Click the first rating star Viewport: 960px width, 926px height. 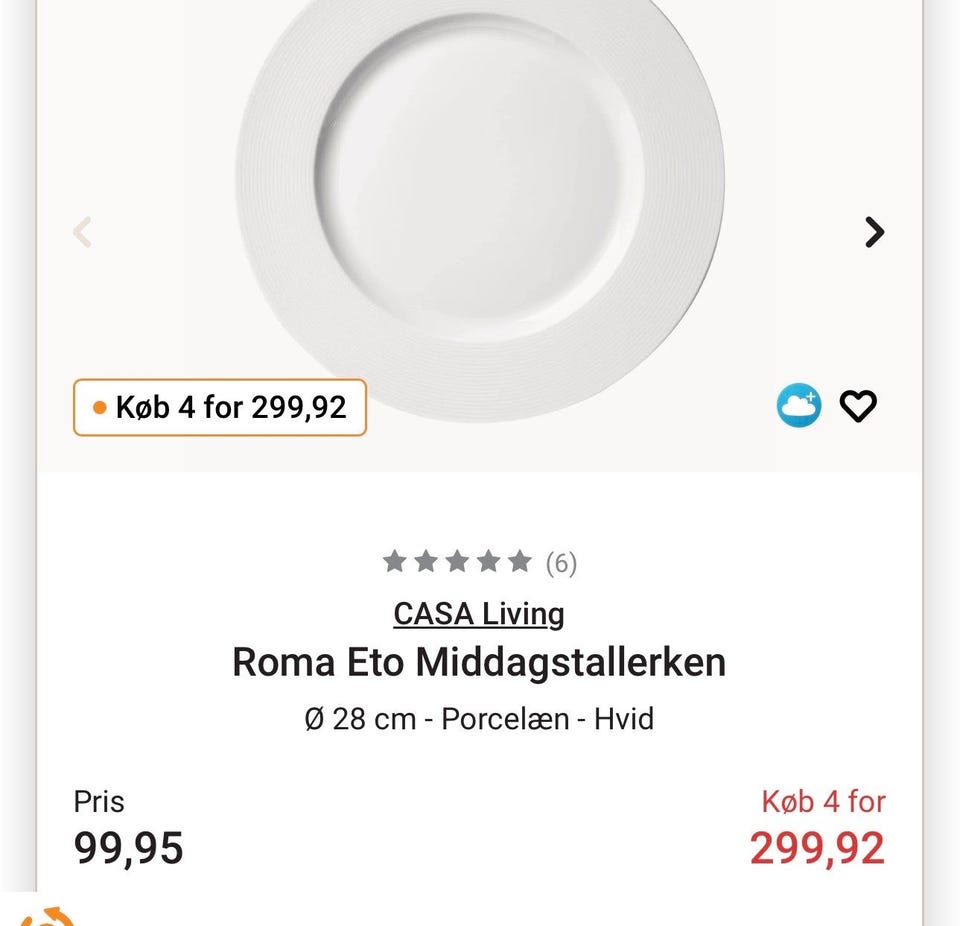click(394, 561)
